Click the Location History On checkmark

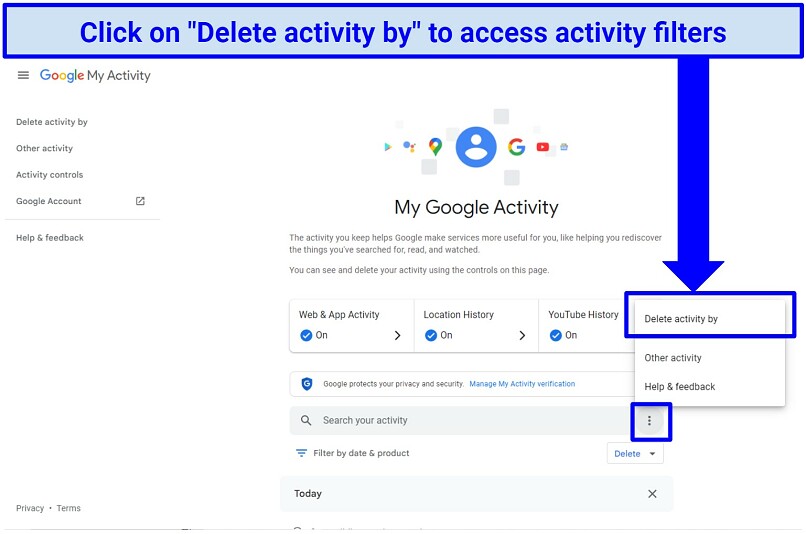click(x=431, y=336)
